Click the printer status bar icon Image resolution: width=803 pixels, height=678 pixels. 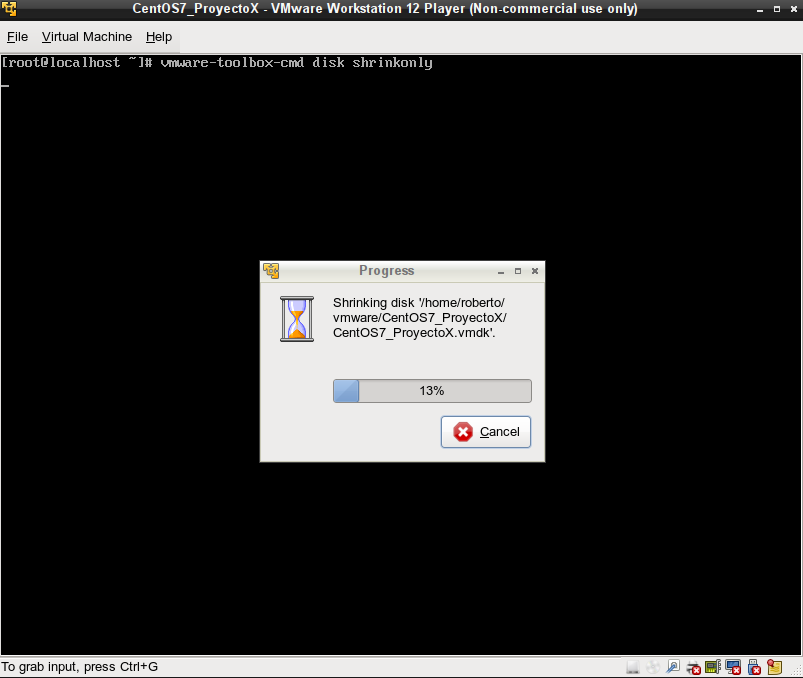[693, 667]
